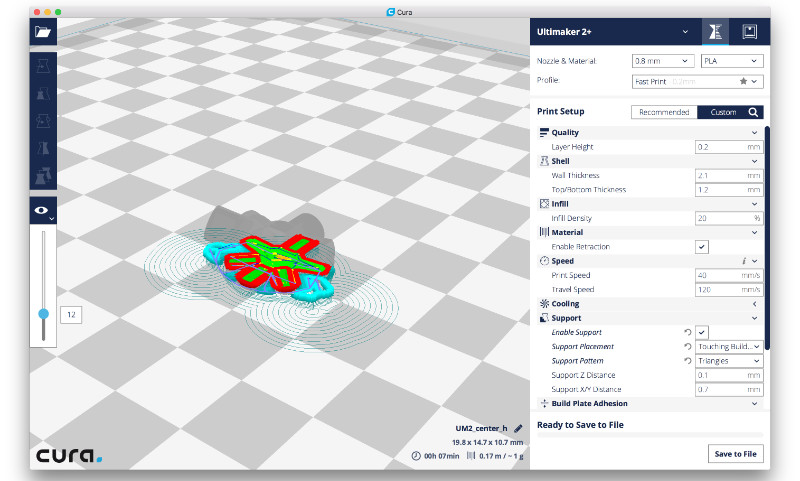Click the Cooling section fan icon
The image size is (800, 481).
544,304
